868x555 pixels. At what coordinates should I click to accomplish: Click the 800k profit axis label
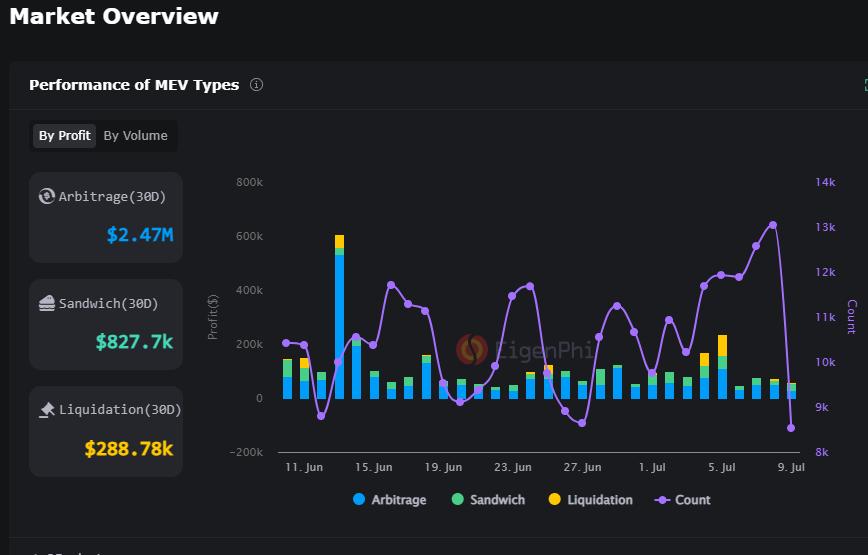(x=249, y=182)
